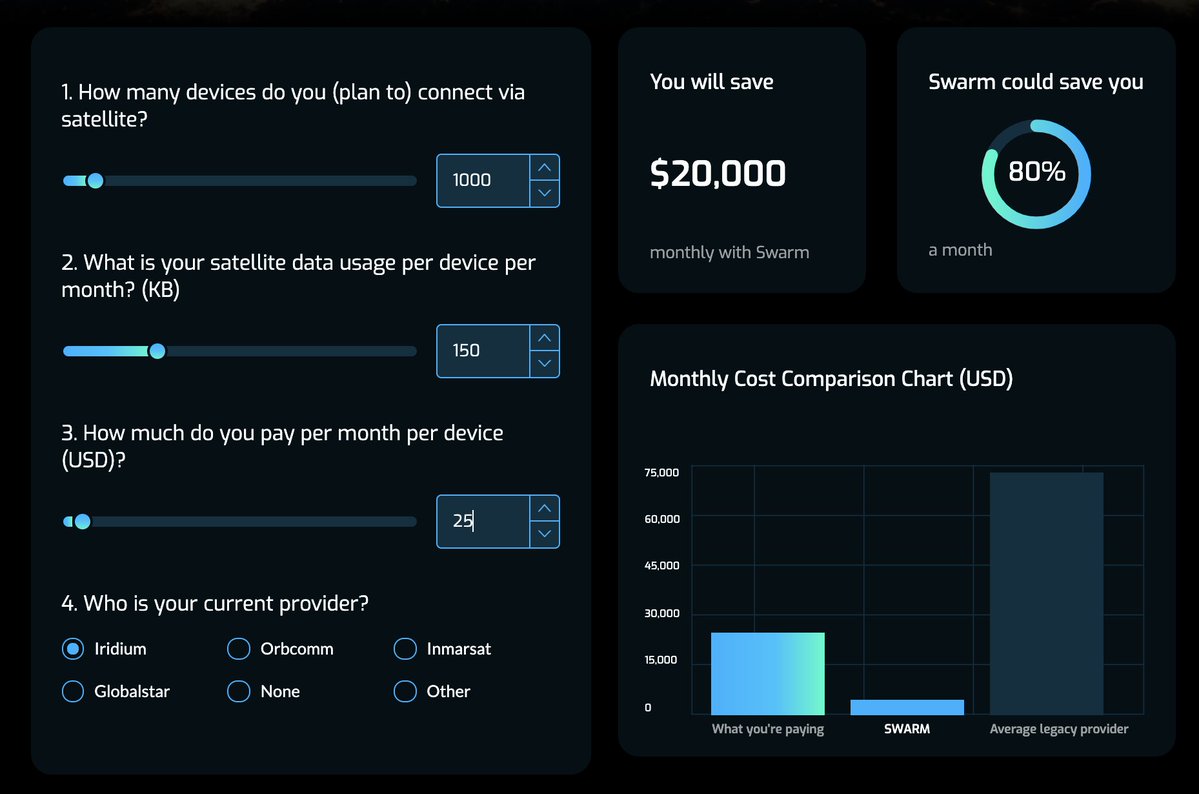The width and height of the screenshot is (1199, 794).
Task: Click the $20,000 savings amount
Action: click(x=717, y=174)
